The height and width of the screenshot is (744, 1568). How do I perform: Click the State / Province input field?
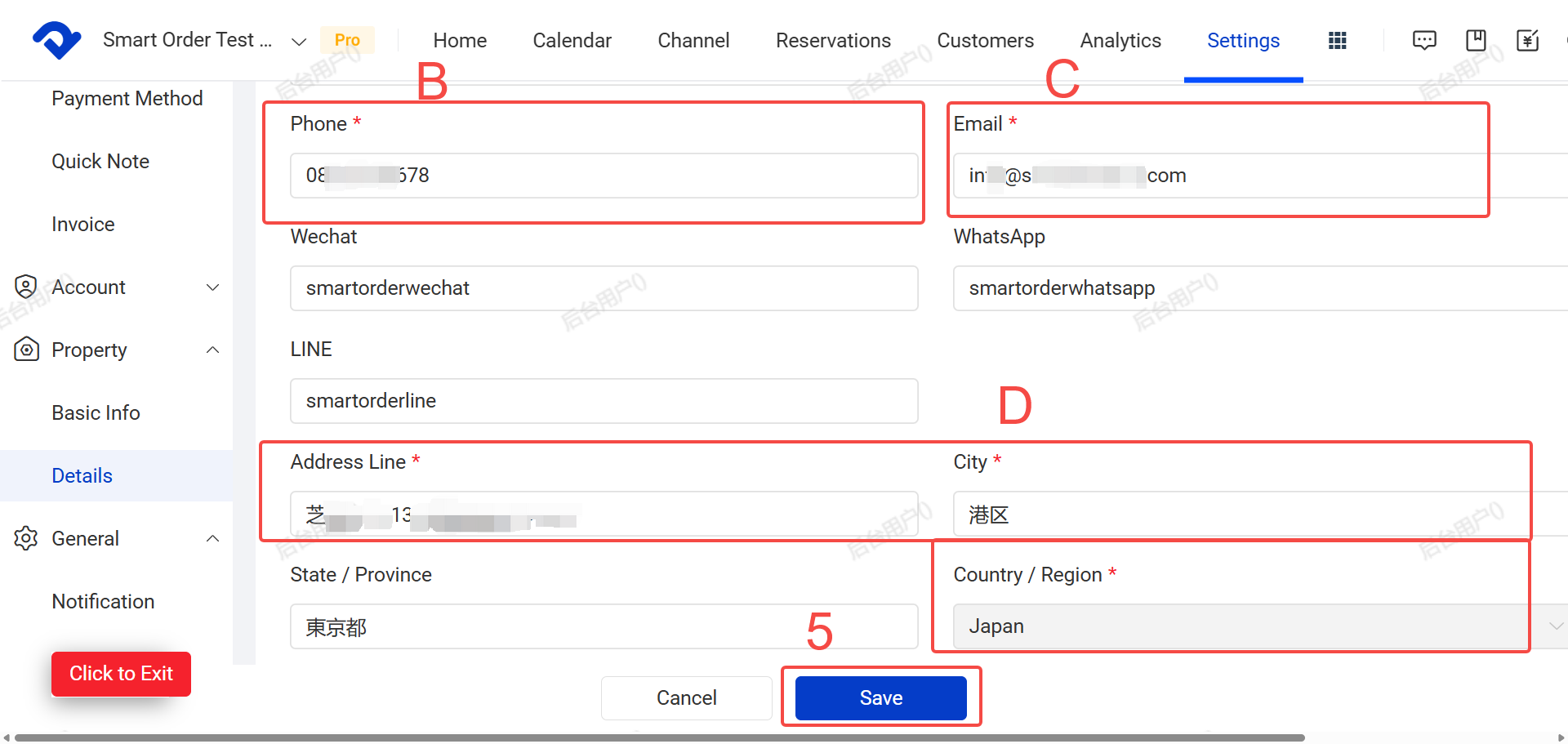click(604, 626)
